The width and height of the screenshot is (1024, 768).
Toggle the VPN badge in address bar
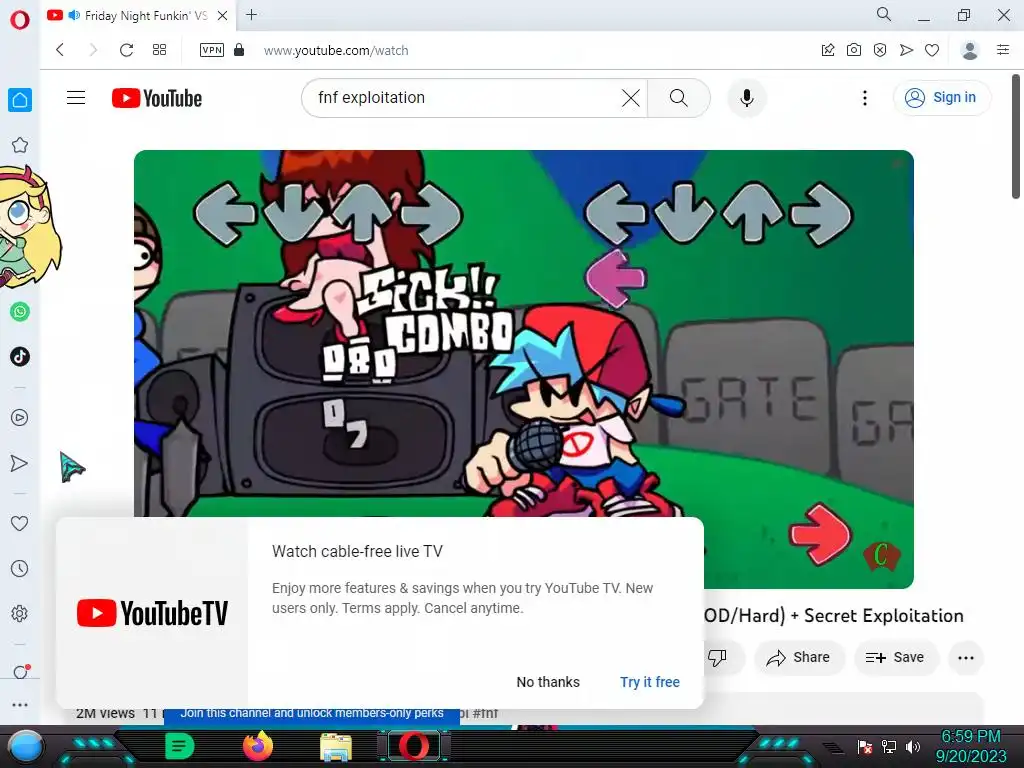click(x=212, y=50)
